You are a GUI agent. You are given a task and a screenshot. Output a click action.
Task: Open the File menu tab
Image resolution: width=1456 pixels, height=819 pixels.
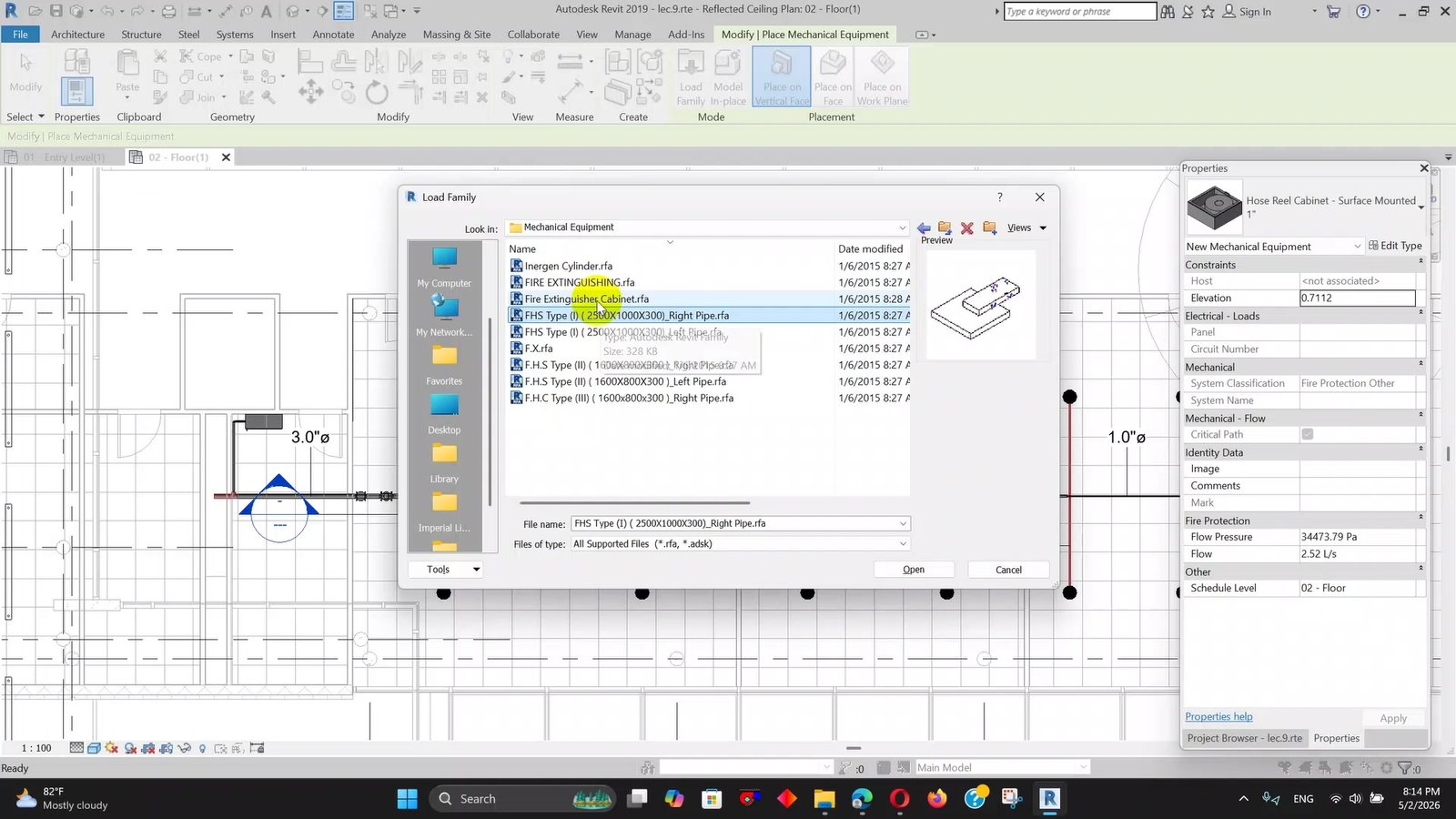click(20, 35)
